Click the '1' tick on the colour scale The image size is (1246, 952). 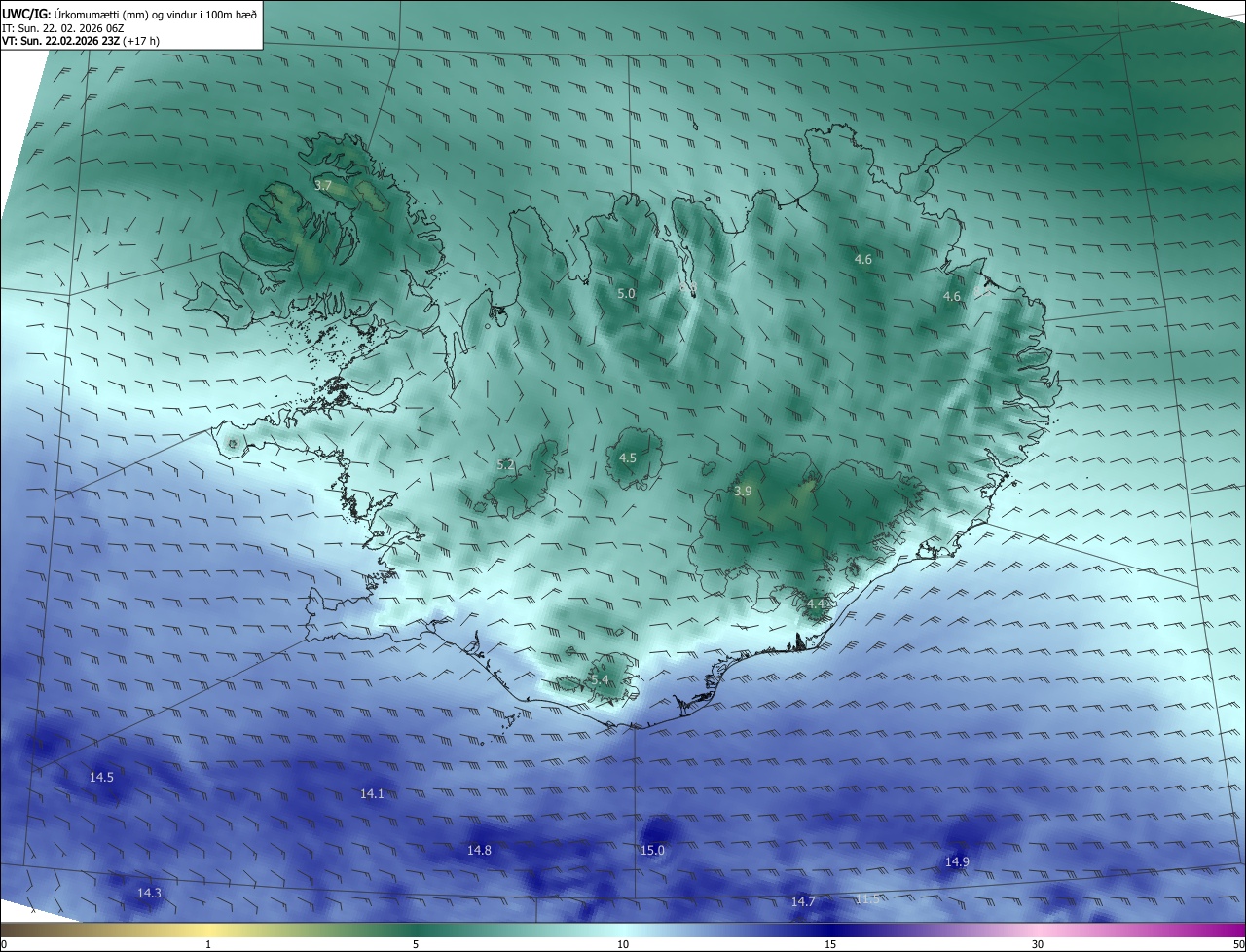click(x=208, y=944)
